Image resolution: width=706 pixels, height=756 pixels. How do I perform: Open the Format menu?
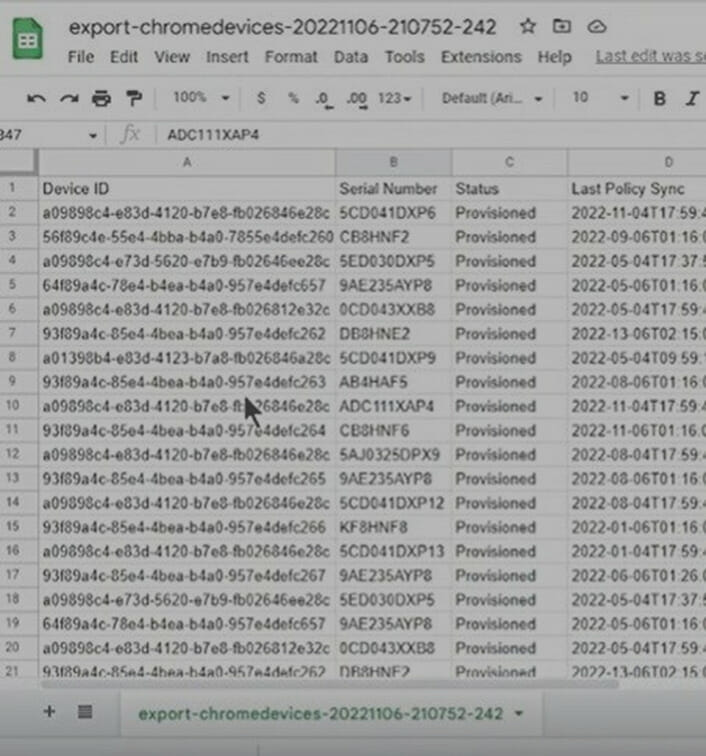coord(291,57)
